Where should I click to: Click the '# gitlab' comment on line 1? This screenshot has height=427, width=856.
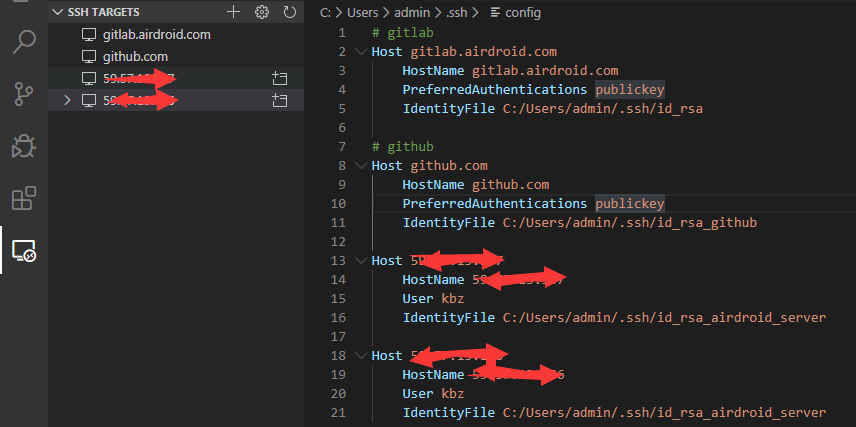pos(402,33)
